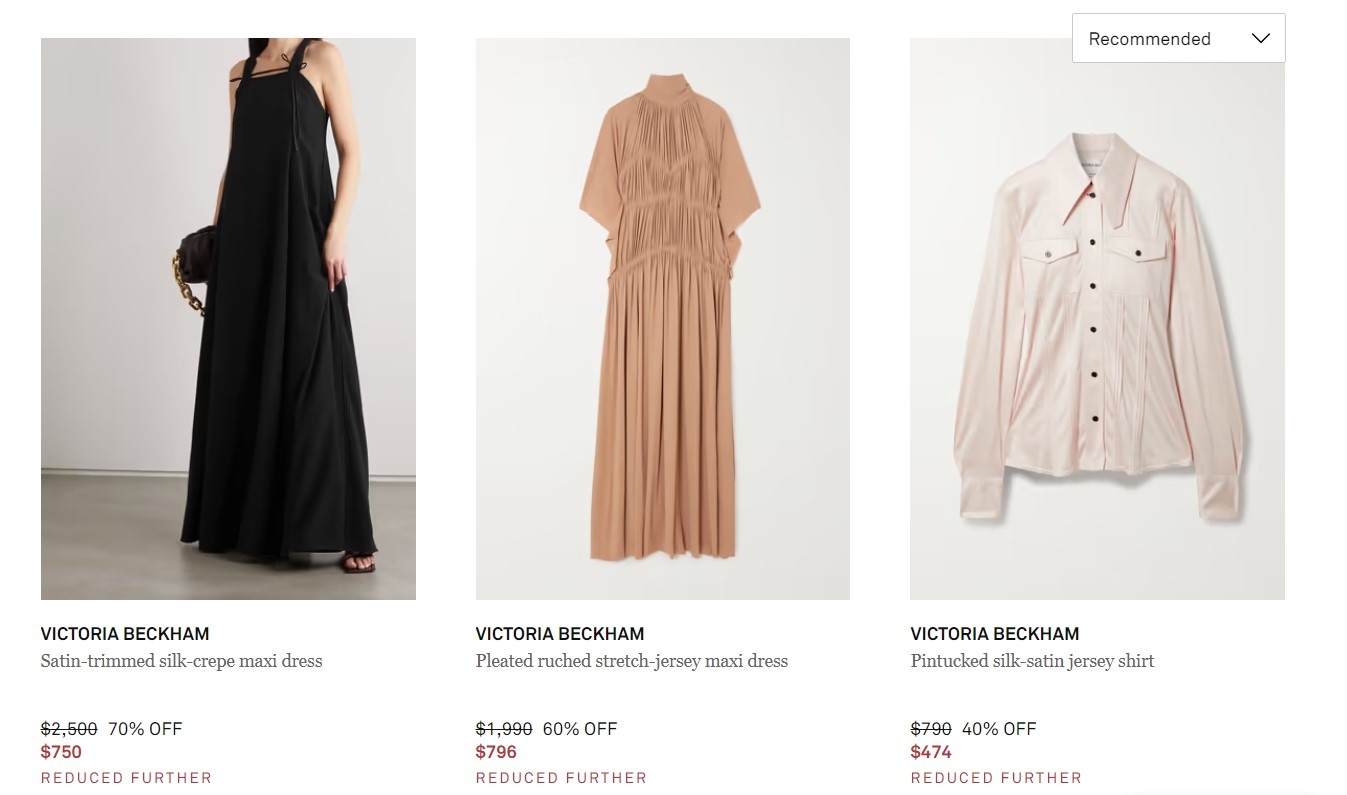Image resolution: width=1347 pixels, height=795 pixels.
Task: Click REDUCED FURTHER under the black maxi dress
Action: (126, 777)
